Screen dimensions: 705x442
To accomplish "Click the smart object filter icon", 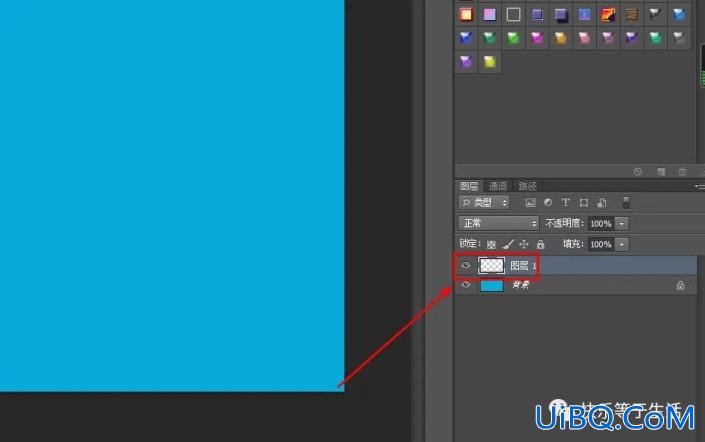I will [602, 203].
